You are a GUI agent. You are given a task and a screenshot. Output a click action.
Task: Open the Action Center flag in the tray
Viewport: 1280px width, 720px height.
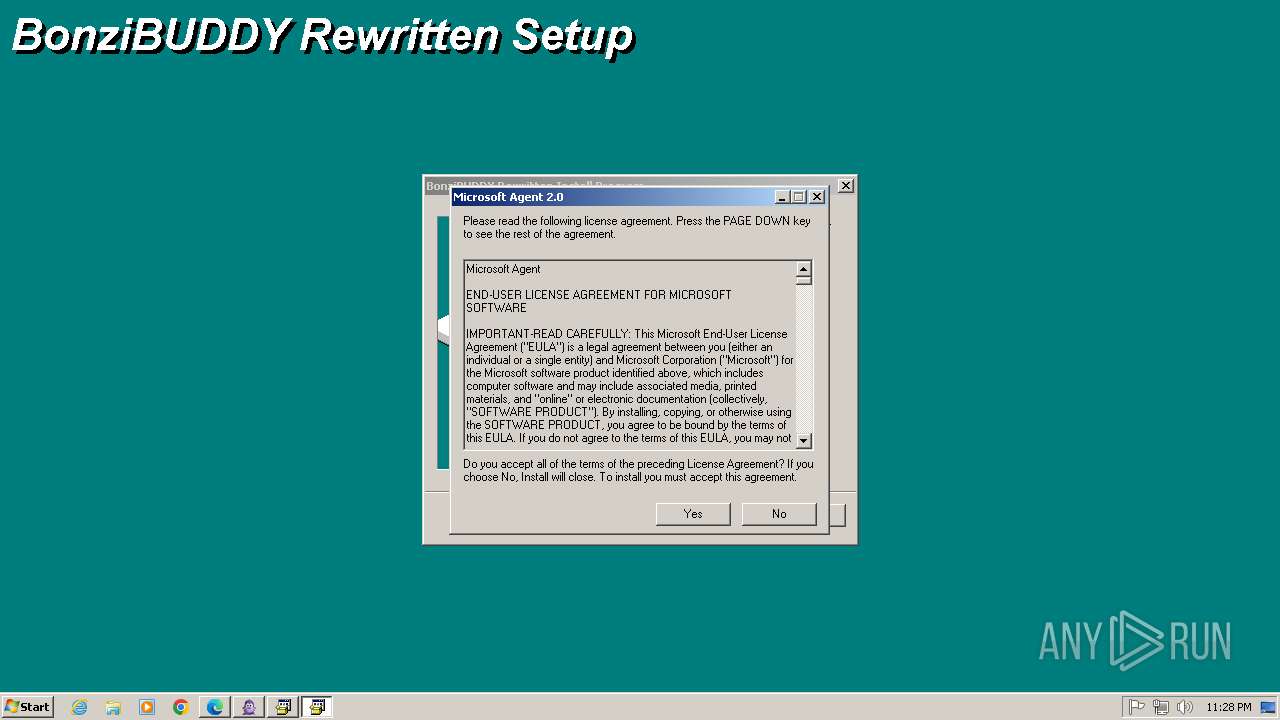[x=1137, y=707]
